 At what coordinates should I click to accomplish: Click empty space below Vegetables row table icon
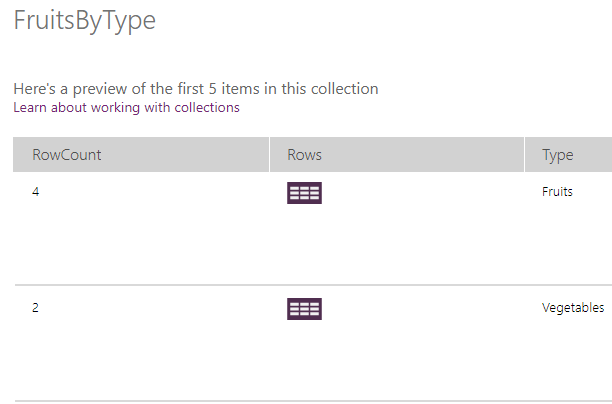click(x=304, y=360)
